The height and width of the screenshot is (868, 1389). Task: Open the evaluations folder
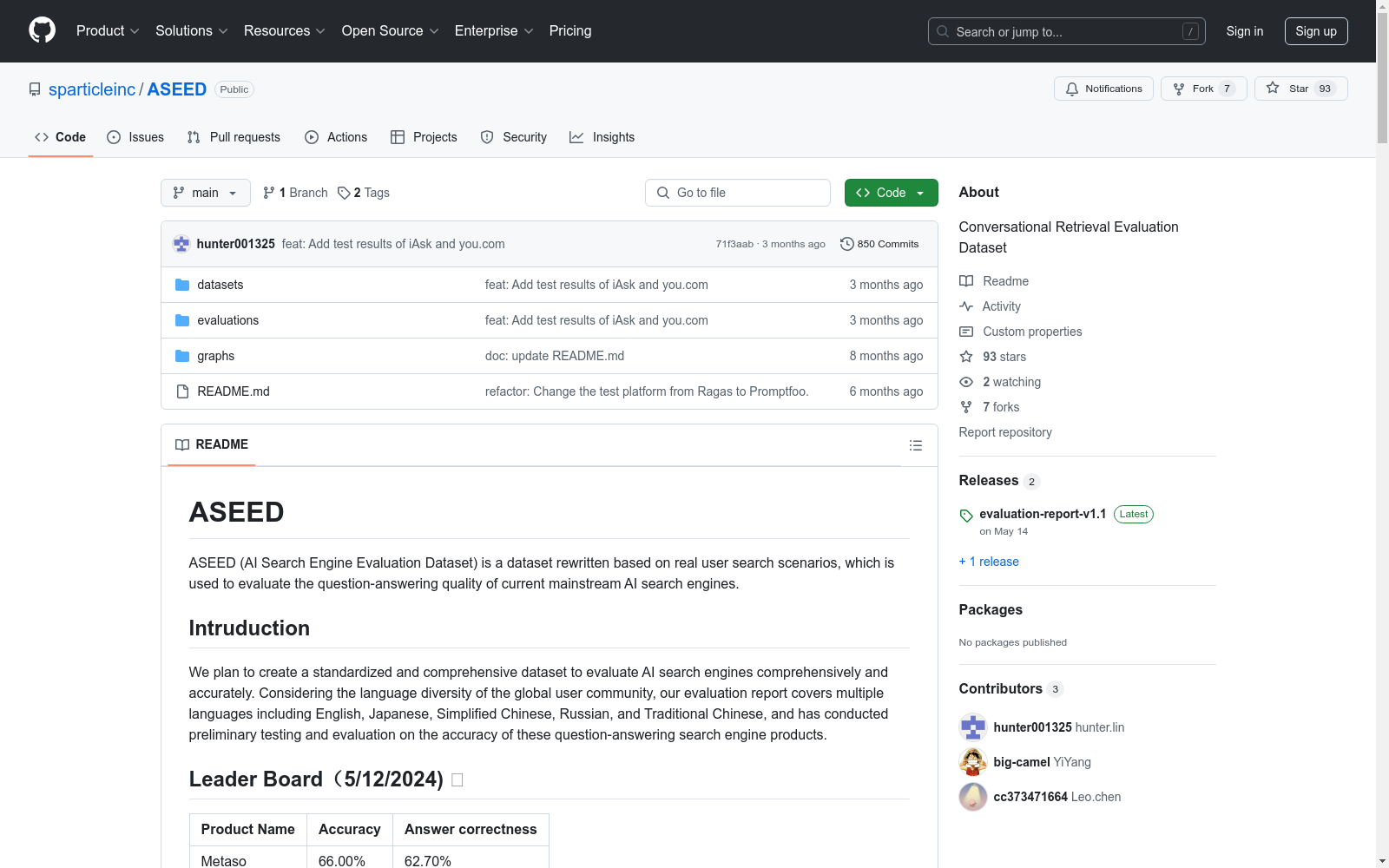click(x=228, y=320)
